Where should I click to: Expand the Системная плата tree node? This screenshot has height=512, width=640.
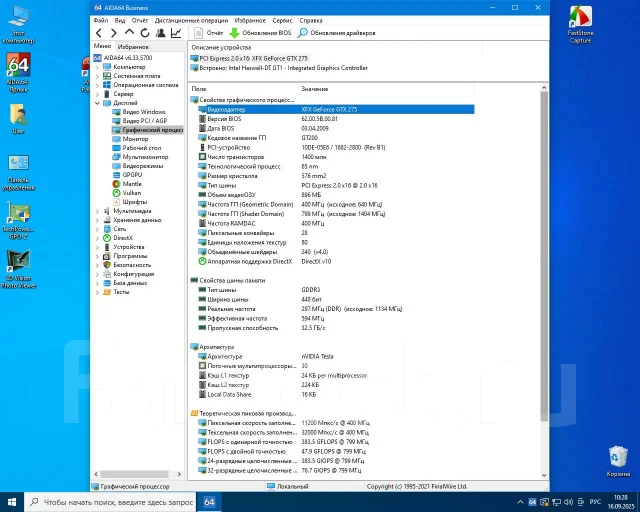point(97,76)
